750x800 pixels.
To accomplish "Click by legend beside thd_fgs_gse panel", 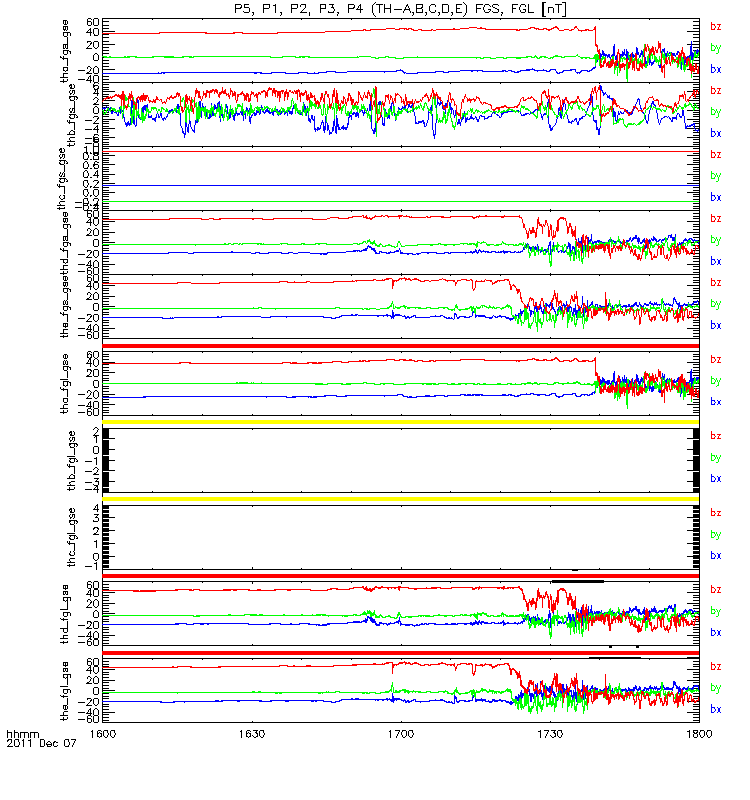I will 716,240.
